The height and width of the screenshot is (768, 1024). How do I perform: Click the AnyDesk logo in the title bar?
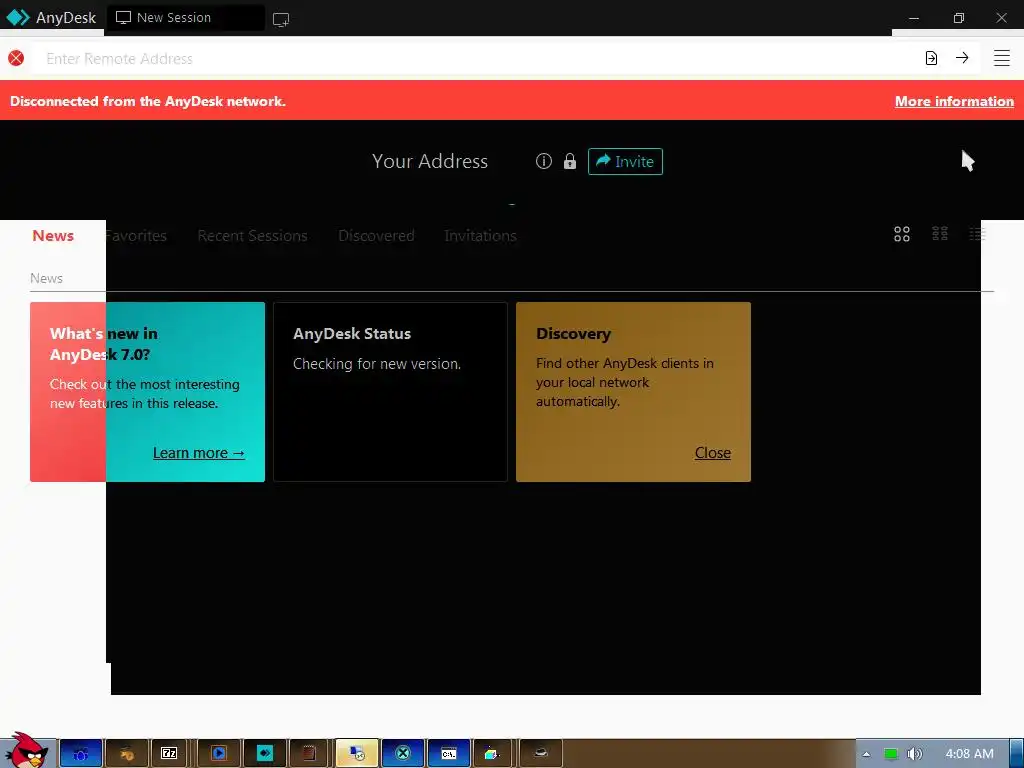18,18
